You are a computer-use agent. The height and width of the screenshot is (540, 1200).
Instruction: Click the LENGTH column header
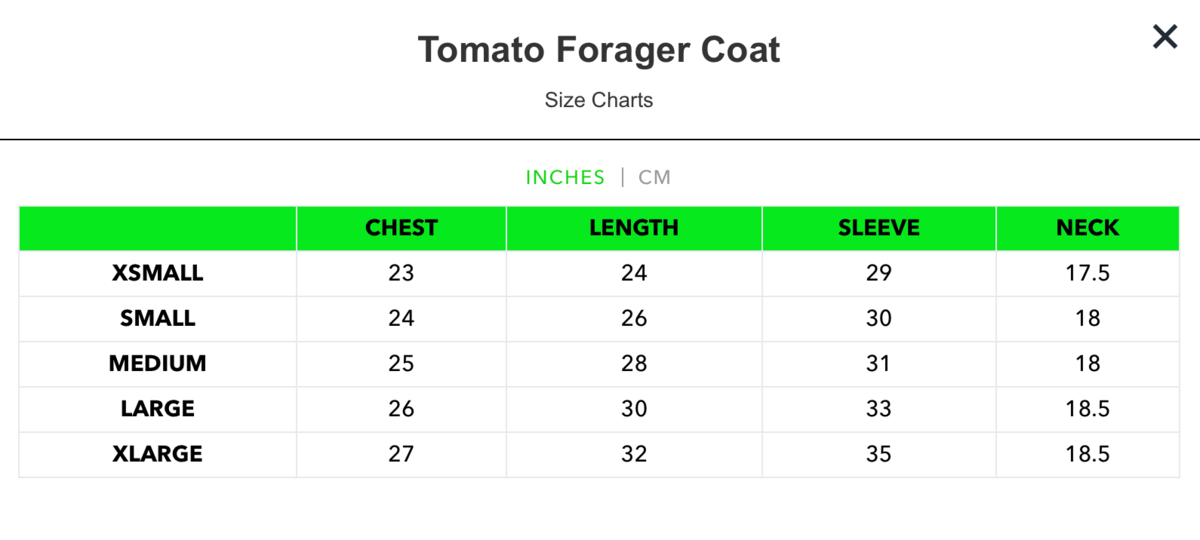(634, 228)
